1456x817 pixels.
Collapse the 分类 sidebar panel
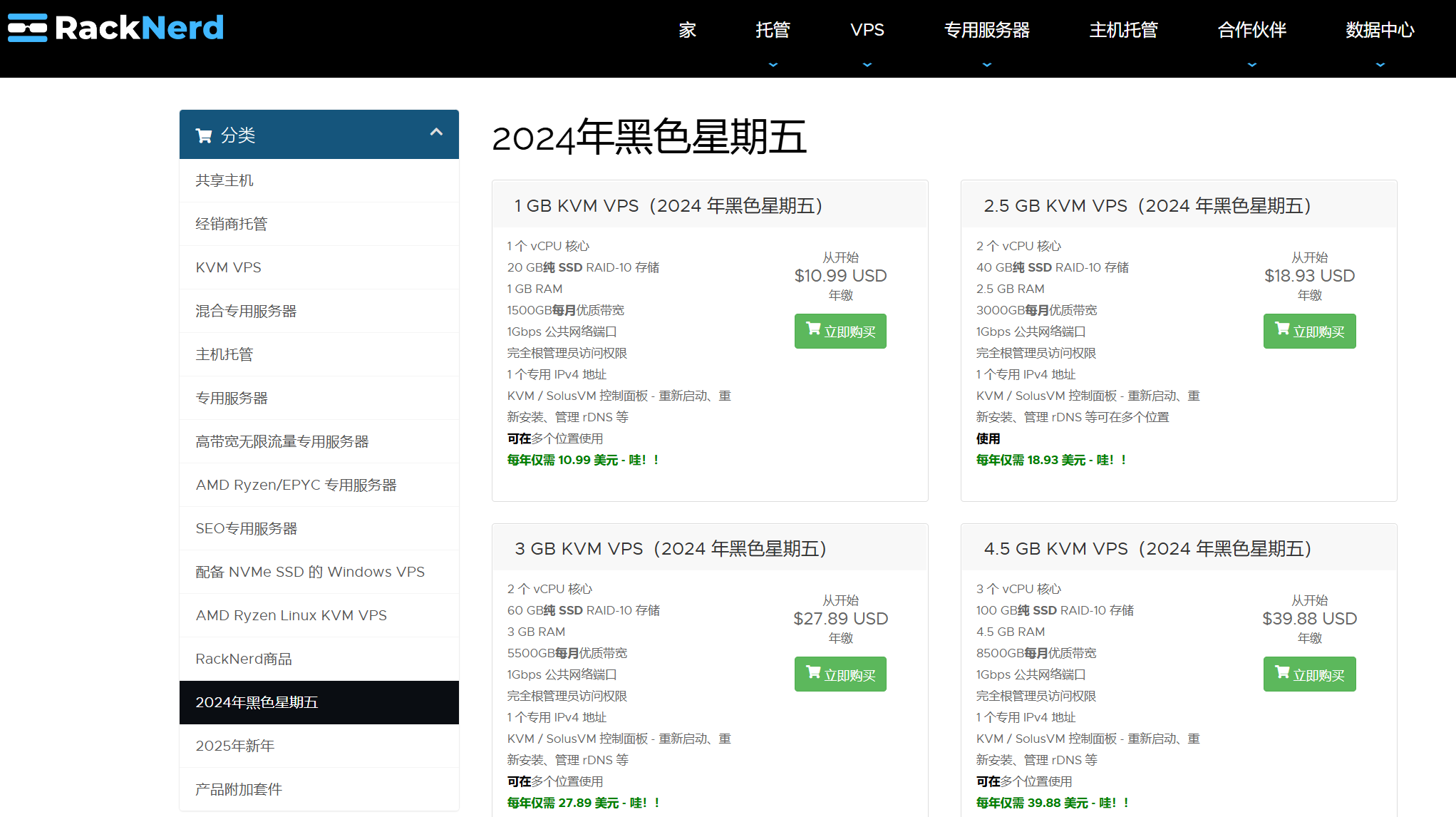tap(437, 133)
